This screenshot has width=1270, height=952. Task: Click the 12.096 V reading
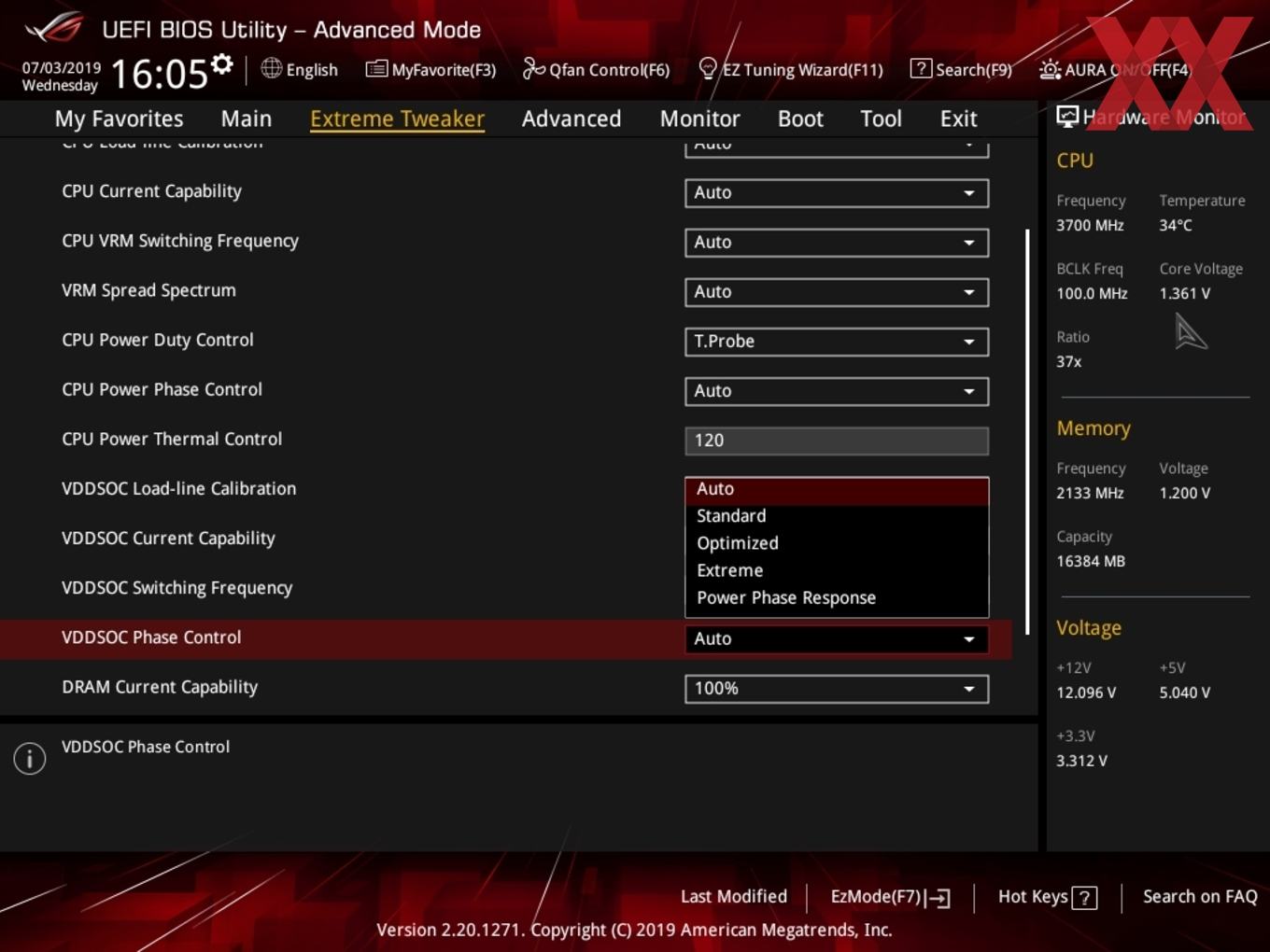tap(1086, 693)
